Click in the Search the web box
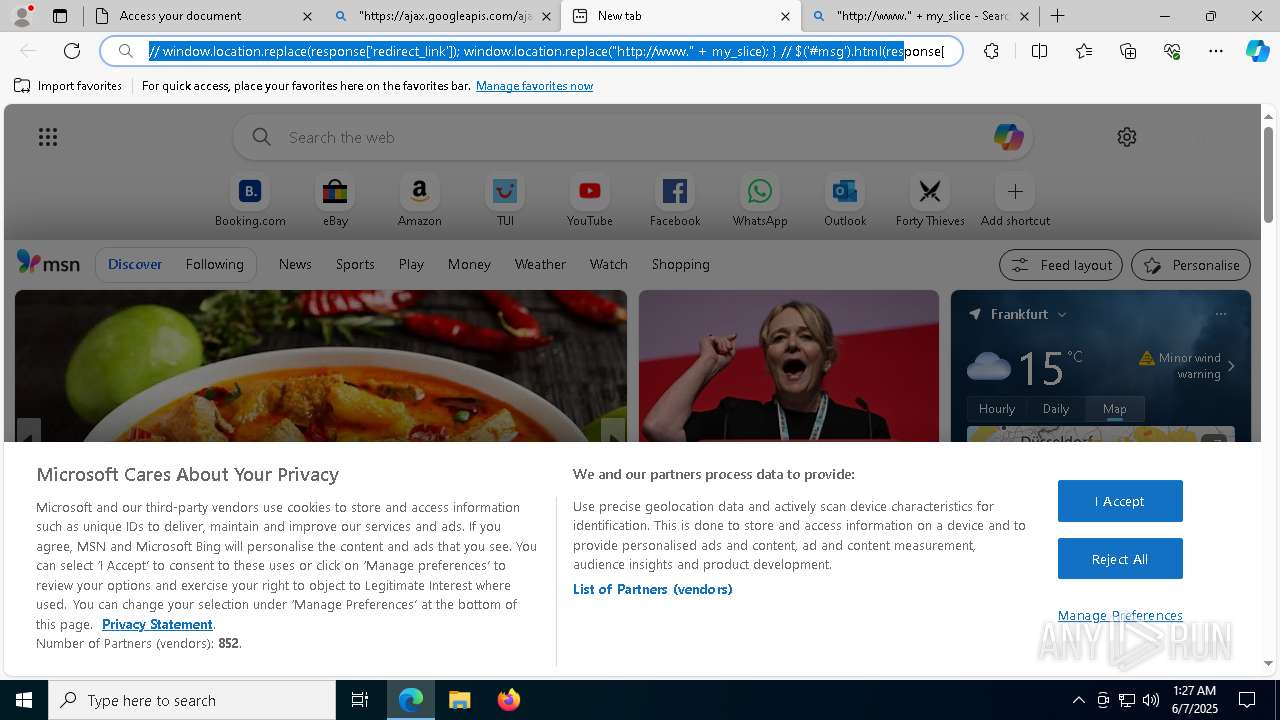Image resolution: width=1280 pixels, height=720 pixels. tap(632, 137)
